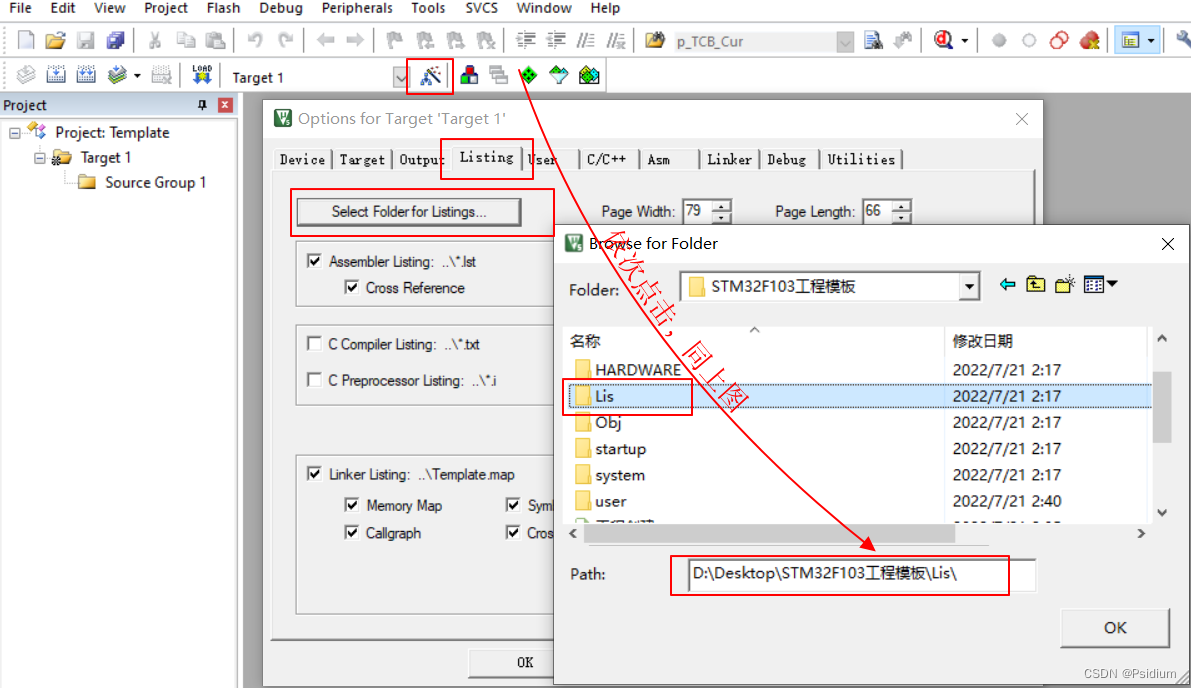The width and height of the screenshot is (1191, 688).
Task: Click the back arrow in Browse for Folder
Action: coord(1007,285)
